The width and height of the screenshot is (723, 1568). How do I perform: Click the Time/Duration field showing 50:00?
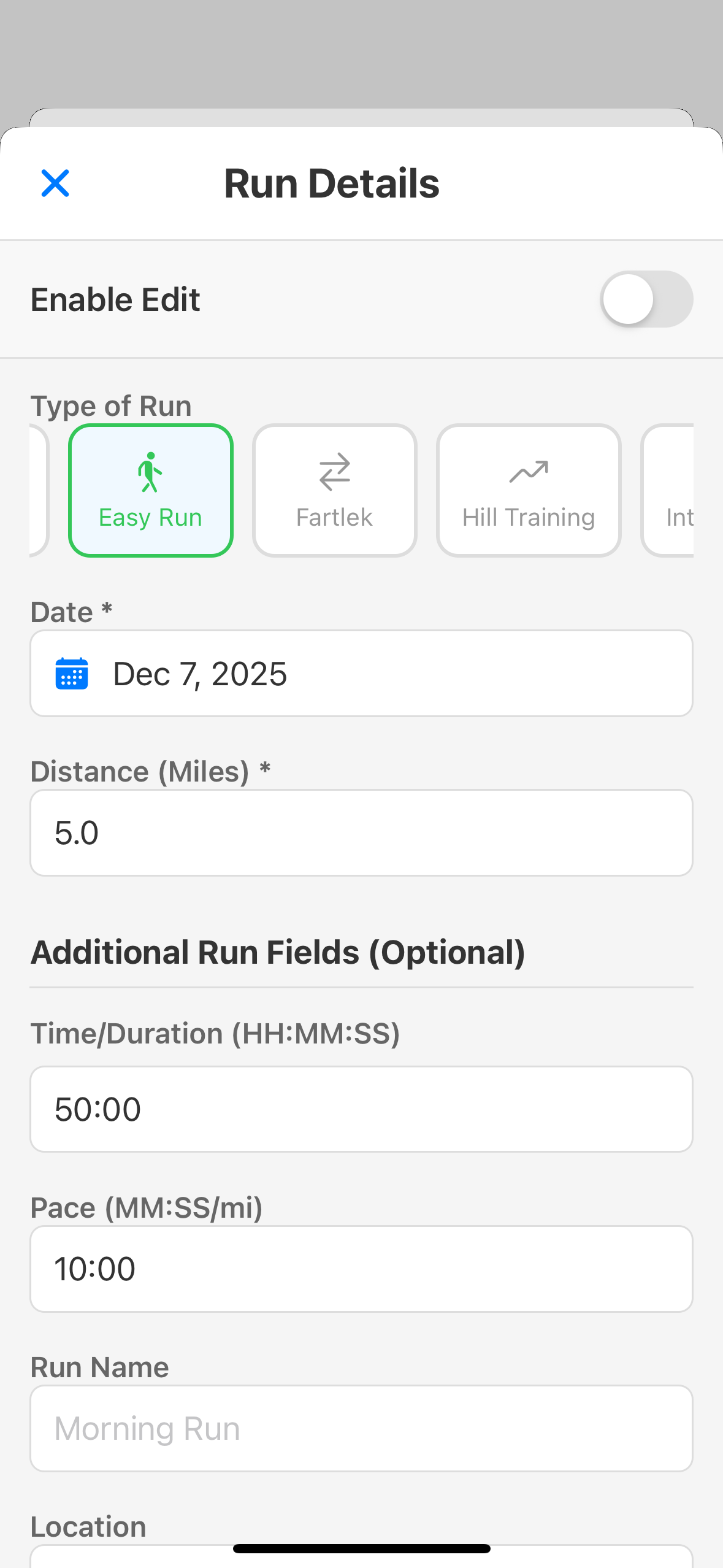361,1109
